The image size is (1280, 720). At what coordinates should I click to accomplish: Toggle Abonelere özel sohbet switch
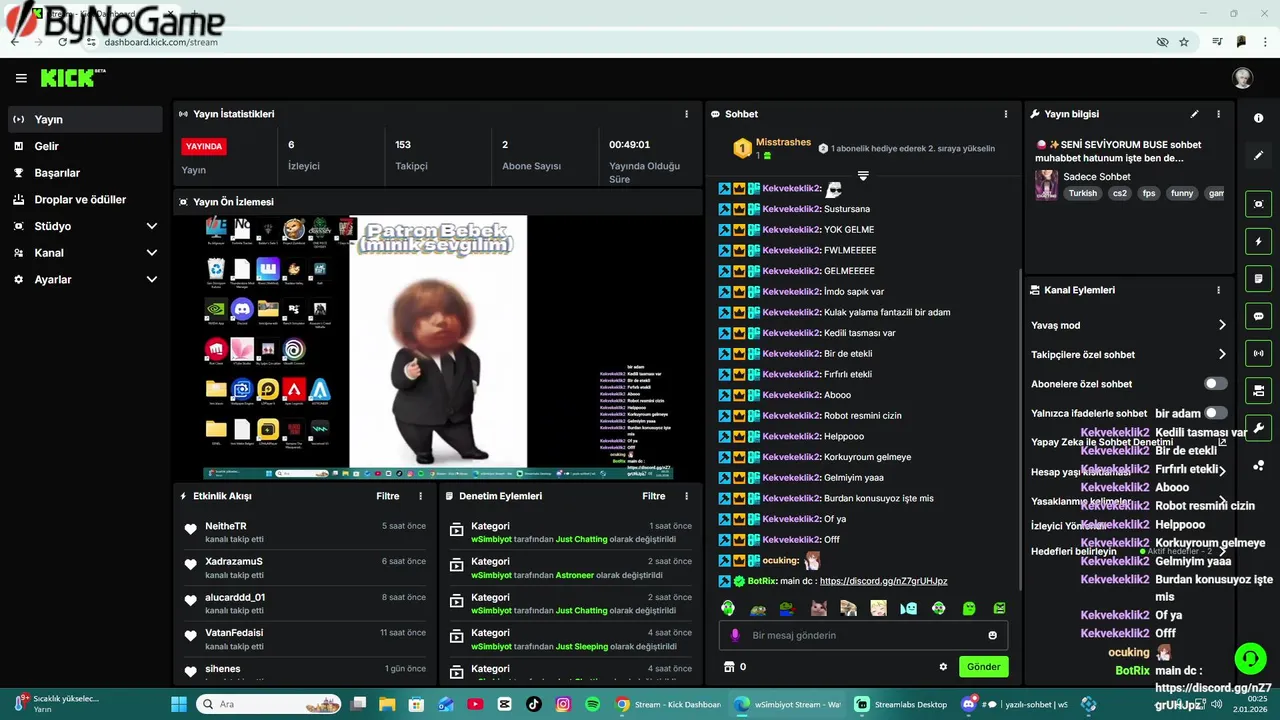click(1215, 384)
